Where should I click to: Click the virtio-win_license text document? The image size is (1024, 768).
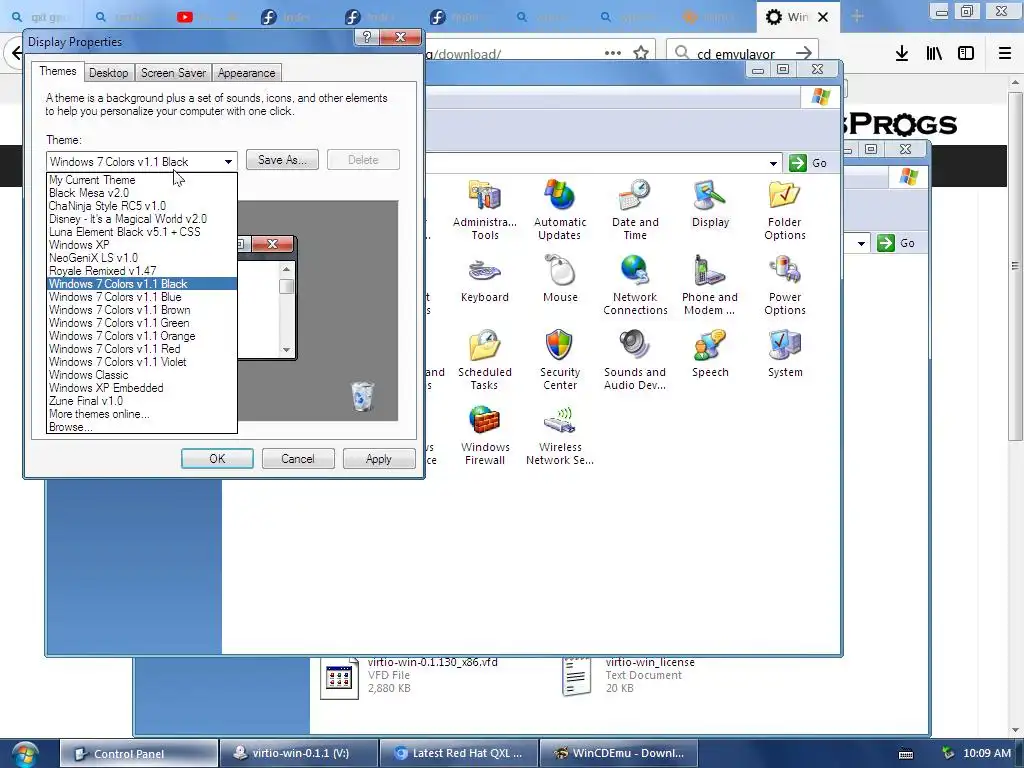coord(628,675)
